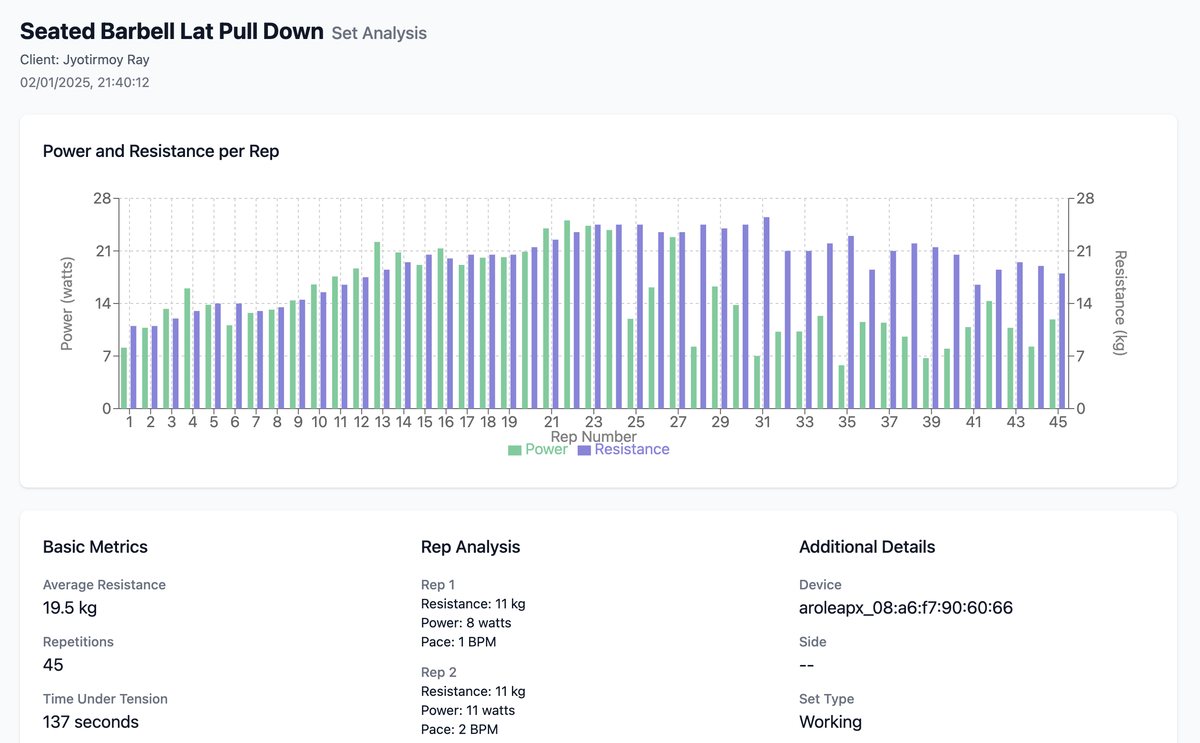Click the 'Power (watts)' axis label
The image size is (1200, 743).
(68, 304)
